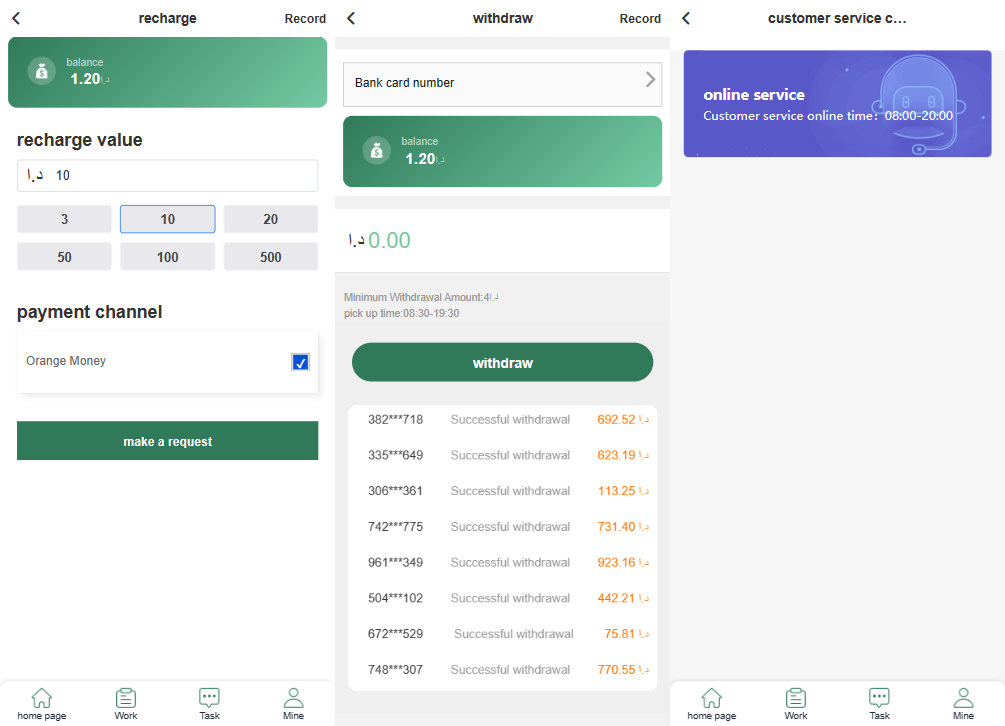Open Task icon below customer service screen

(x=879, y=703)
